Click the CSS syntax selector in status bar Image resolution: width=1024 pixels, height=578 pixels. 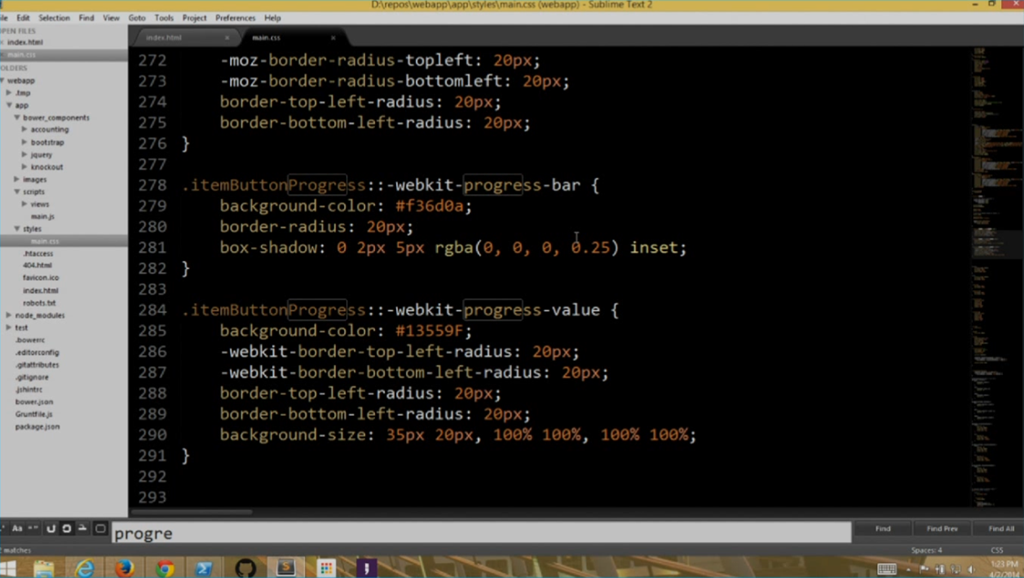[x=996, y=550]
